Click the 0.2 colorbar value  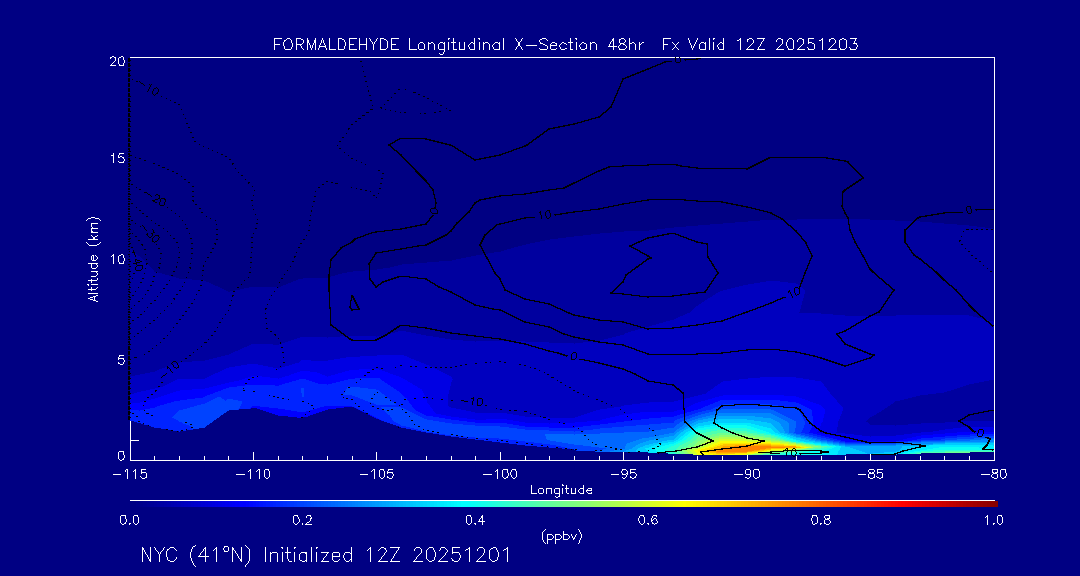[302, 520]
